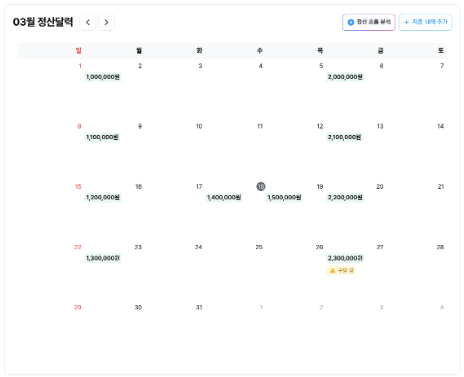Open the 정산 흐름 분석 button
This screenshot has width=464, height=377.
click(369, 22)
